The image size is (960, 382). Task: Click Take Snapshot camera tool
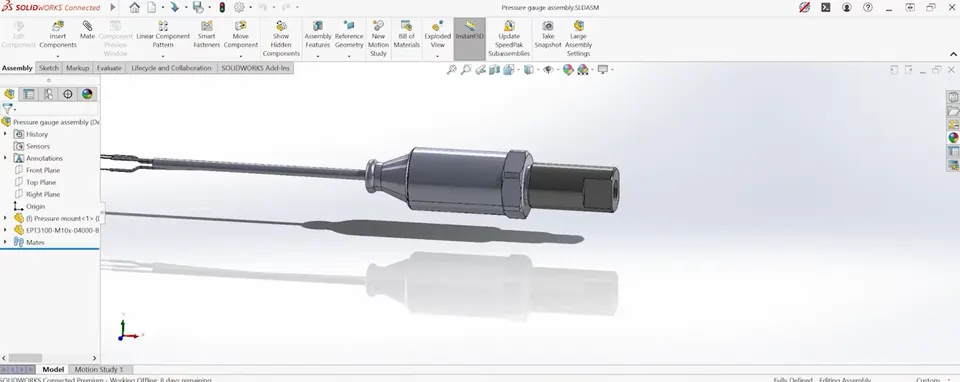click(x=548, y=34)
